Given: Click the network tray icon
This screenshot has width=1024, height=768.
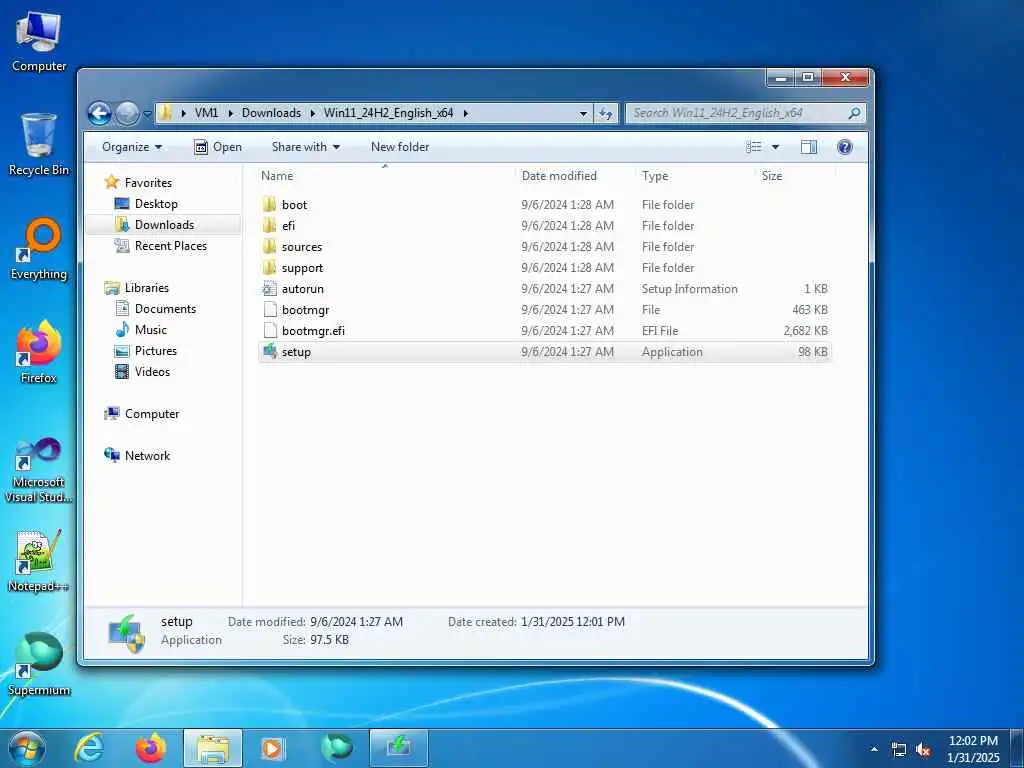Looking at the screenshot, I should coord(899,749).
